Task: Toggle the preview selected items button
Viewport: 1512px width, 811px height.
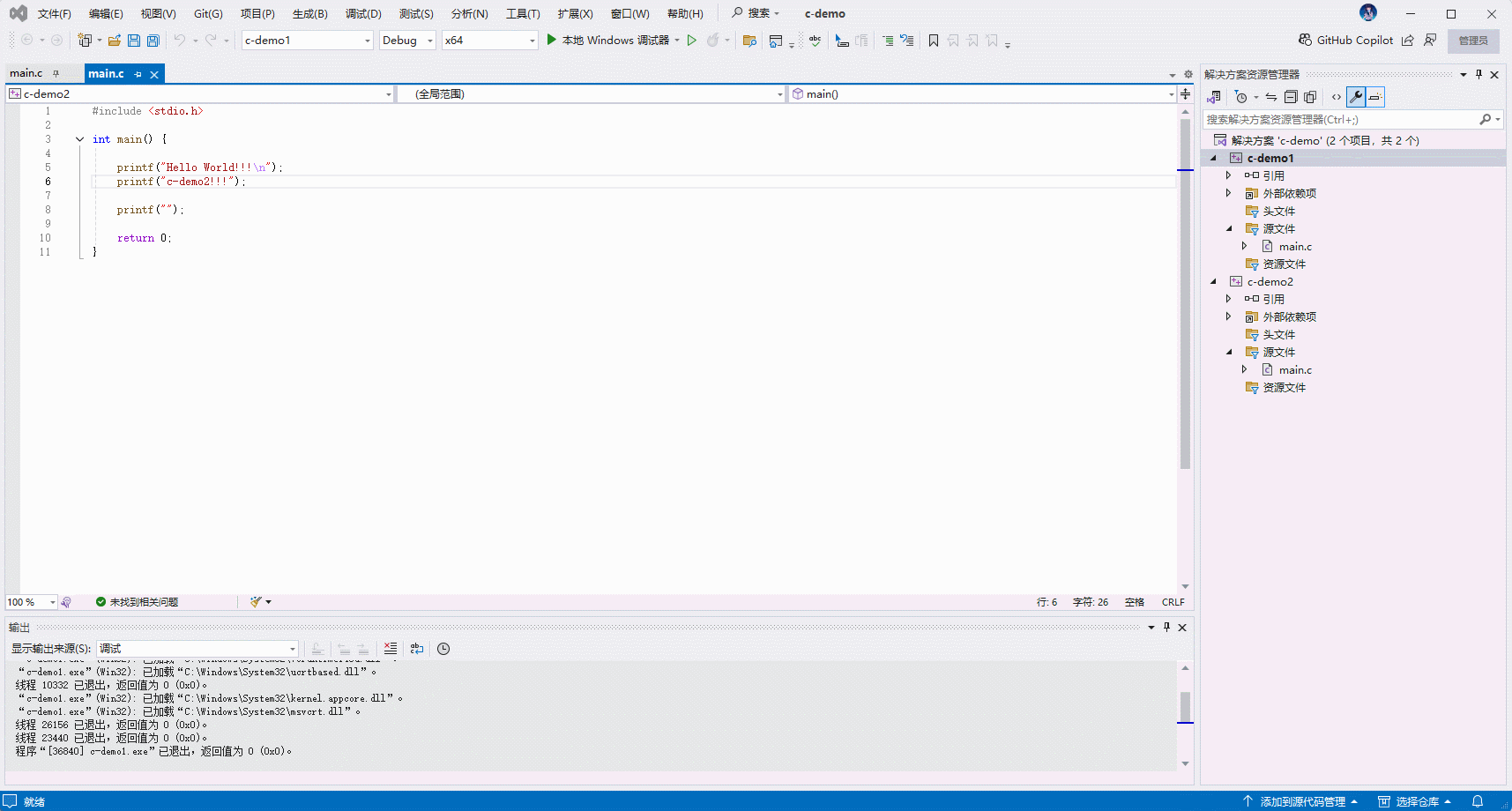Action: pos(1375,97)
